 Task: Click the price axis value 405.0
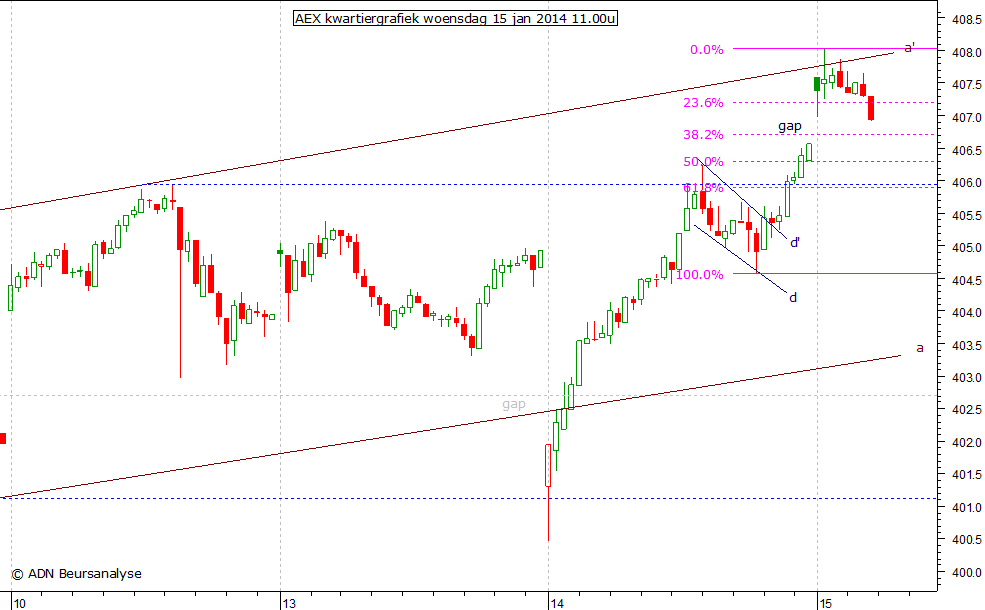coord(966,248)
